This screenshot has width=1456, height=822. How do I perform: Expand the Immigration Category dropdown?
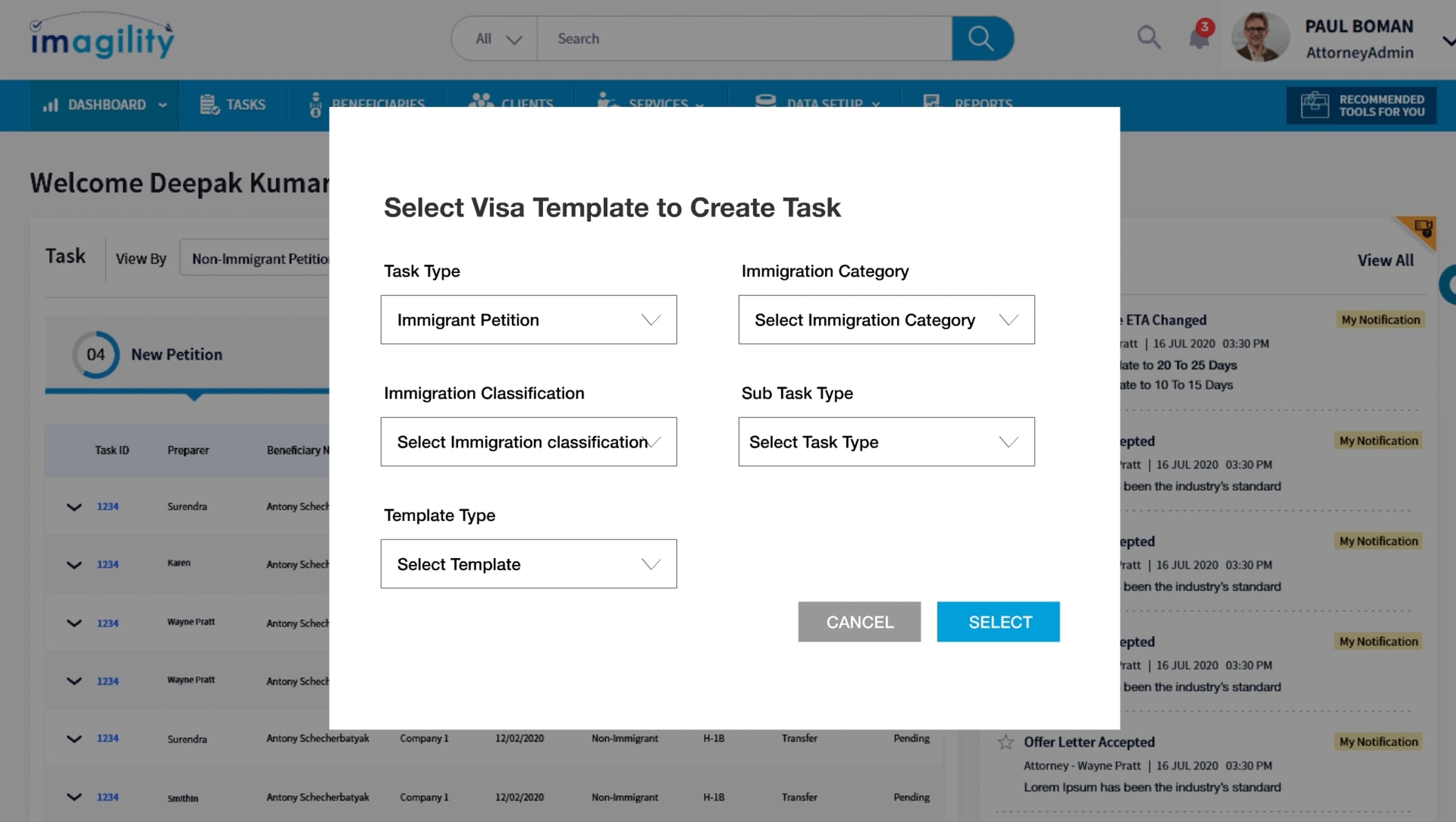886,320
